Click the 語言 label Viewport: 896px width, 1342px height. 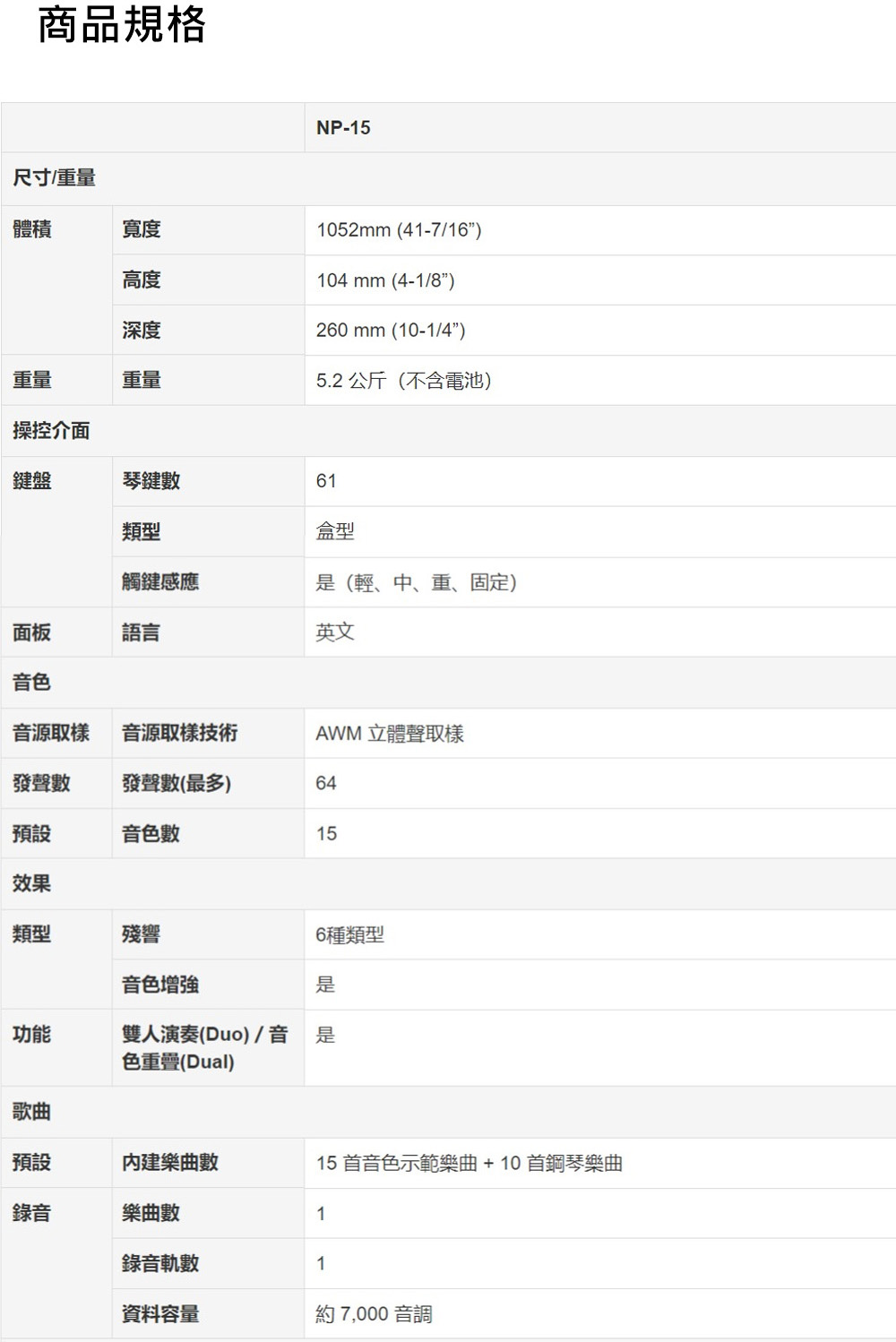click(x=142, y=632)
